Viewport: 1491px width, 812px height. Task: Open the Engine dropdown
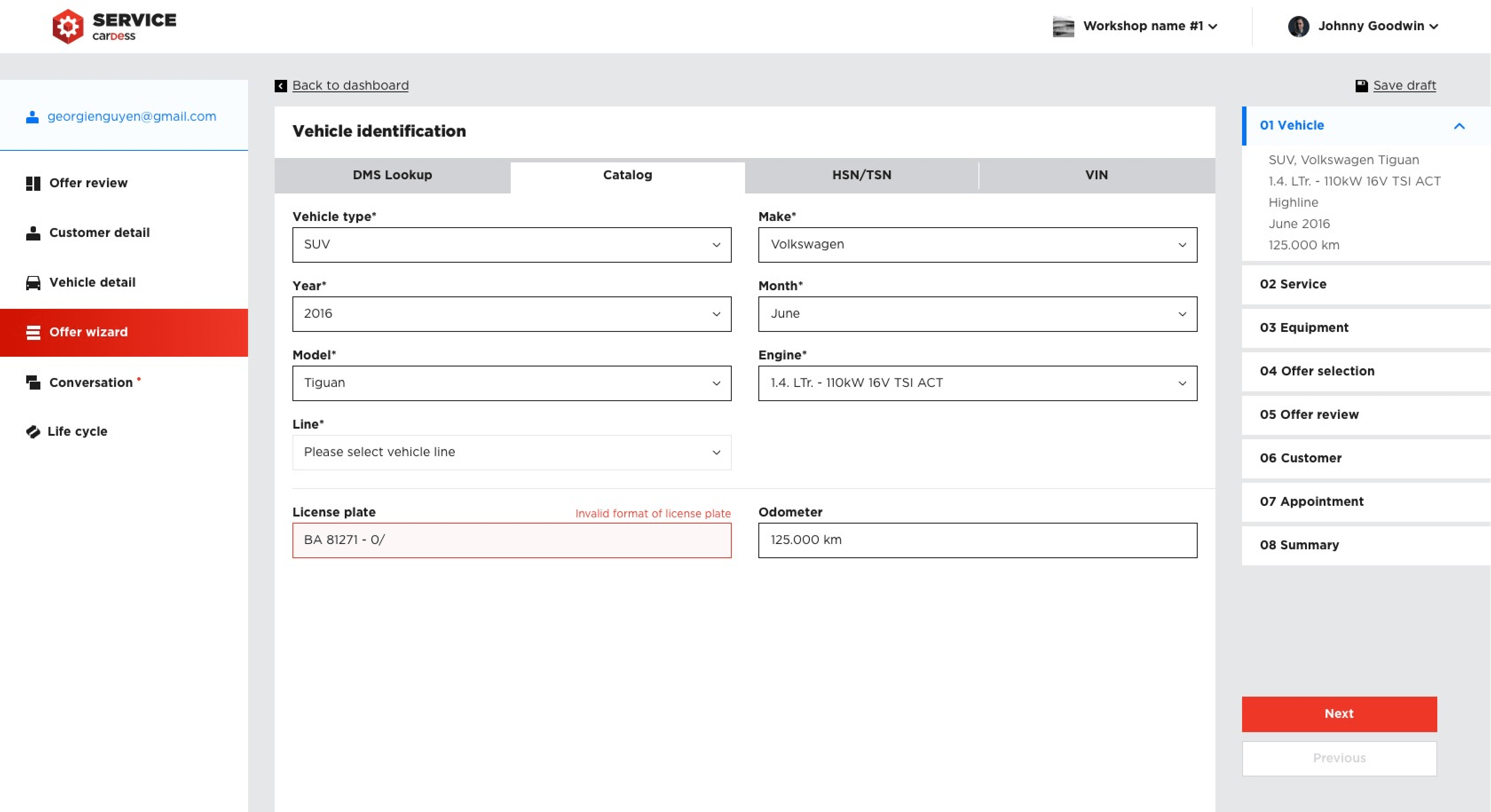978,383
